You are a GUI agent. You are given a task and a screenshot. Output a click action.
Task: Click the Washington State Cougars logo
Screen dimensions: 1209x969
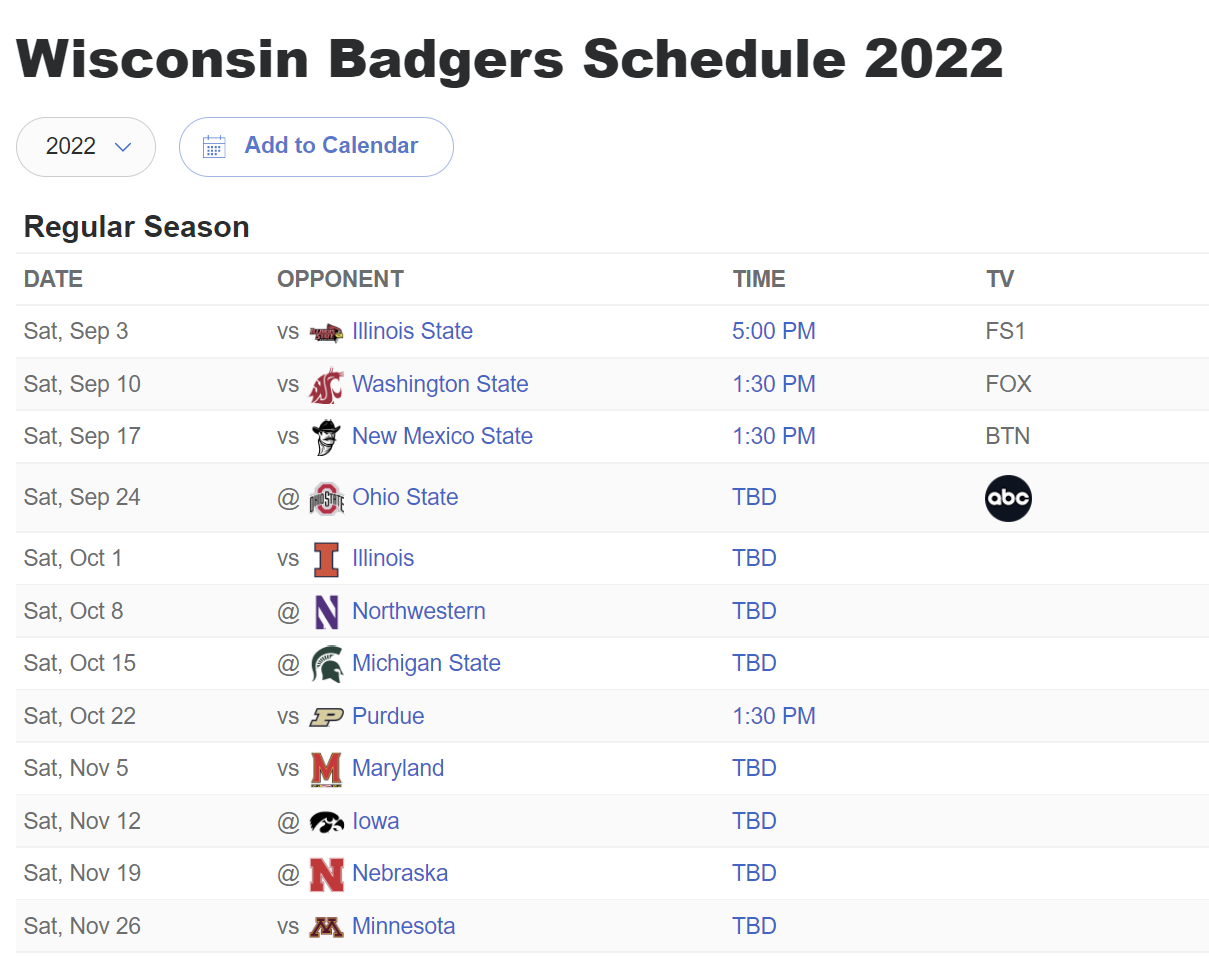tap(326, 385)
